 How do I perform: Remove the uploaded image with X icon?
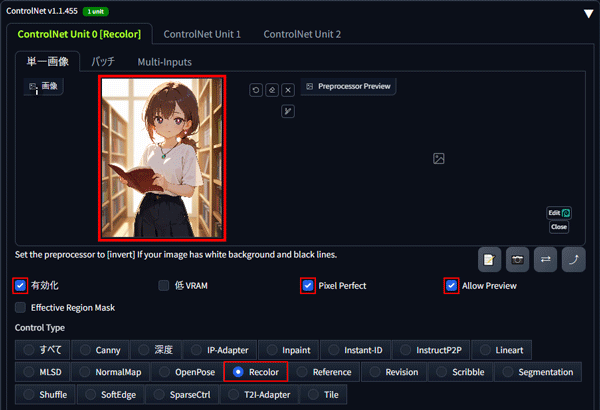pos(288,90)
